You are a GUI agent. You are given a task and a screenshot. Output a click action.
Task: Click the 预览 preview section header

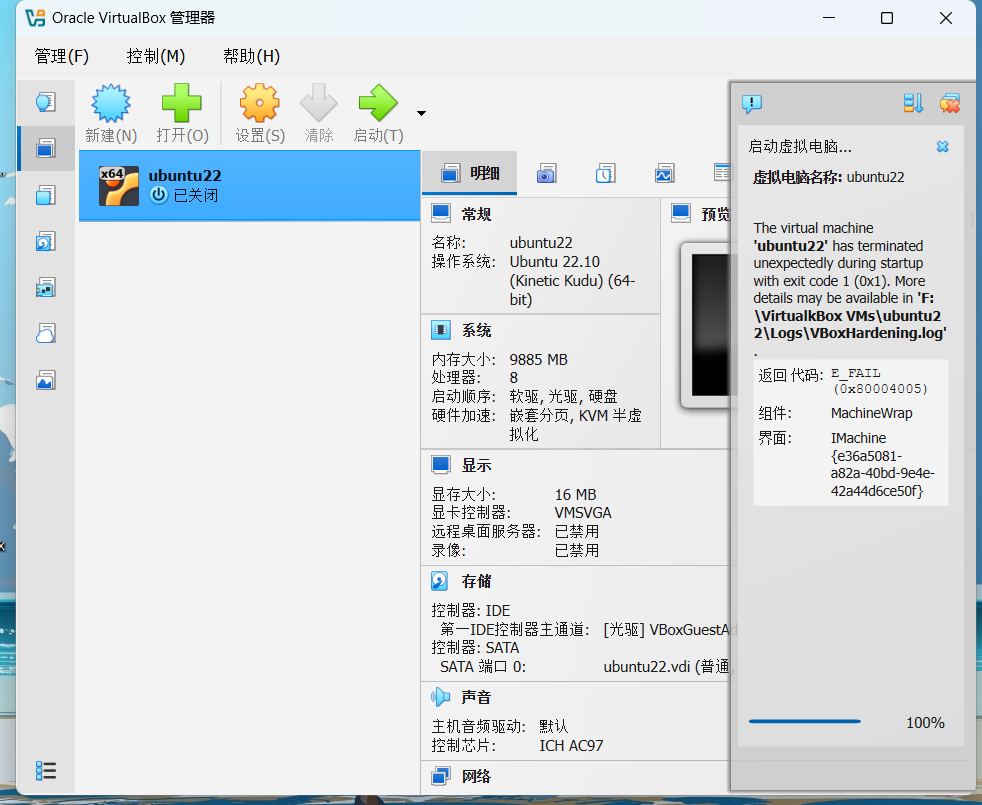715,214
